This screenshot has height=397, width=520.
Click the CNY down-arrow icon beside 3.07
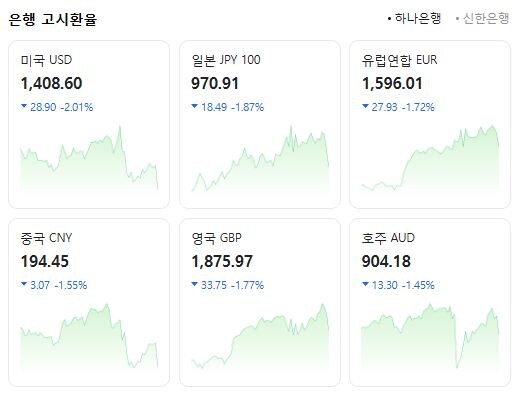pos(24,284)
